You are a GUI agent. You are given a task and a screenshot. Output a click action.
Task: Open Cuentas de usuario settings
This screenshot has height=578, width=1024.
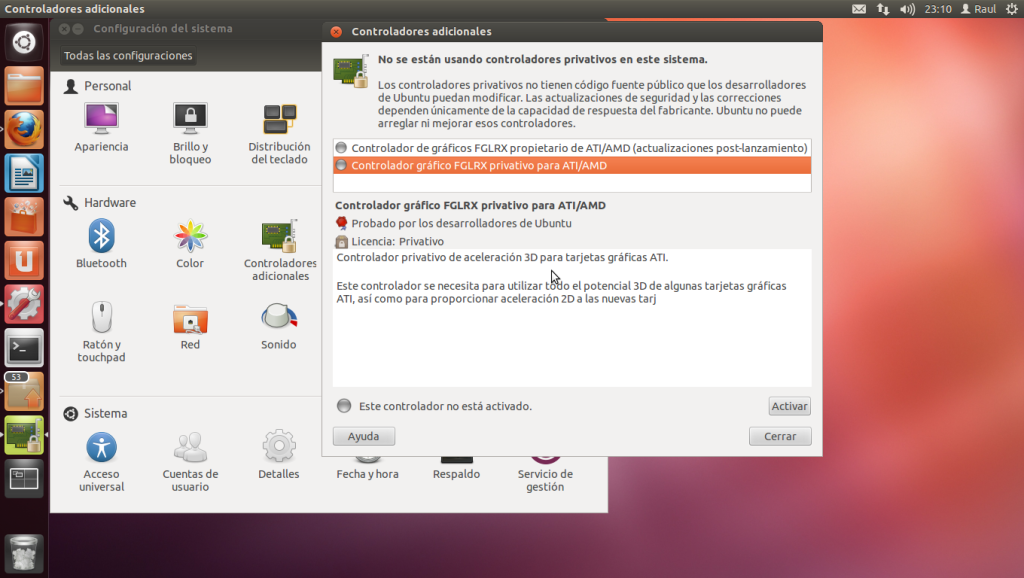[190, 462]
